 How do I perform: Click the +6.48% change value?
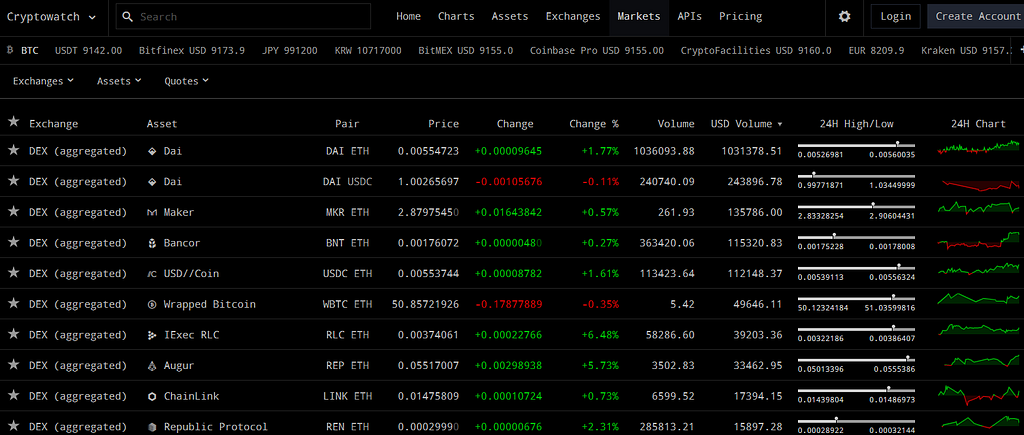(600, 335)
